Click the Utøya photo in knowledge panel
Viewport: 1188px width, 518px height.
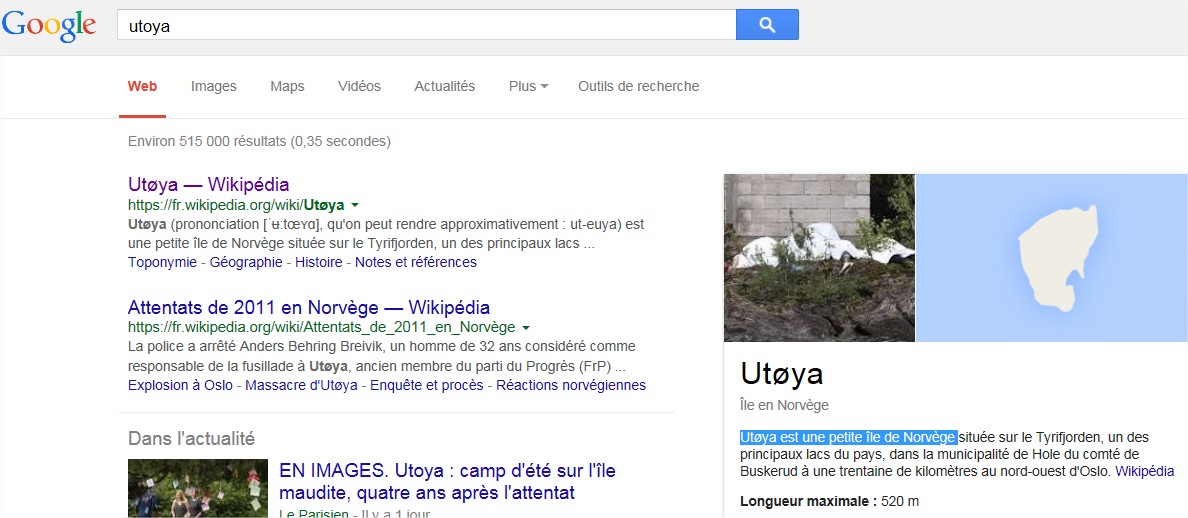[819, 257]
